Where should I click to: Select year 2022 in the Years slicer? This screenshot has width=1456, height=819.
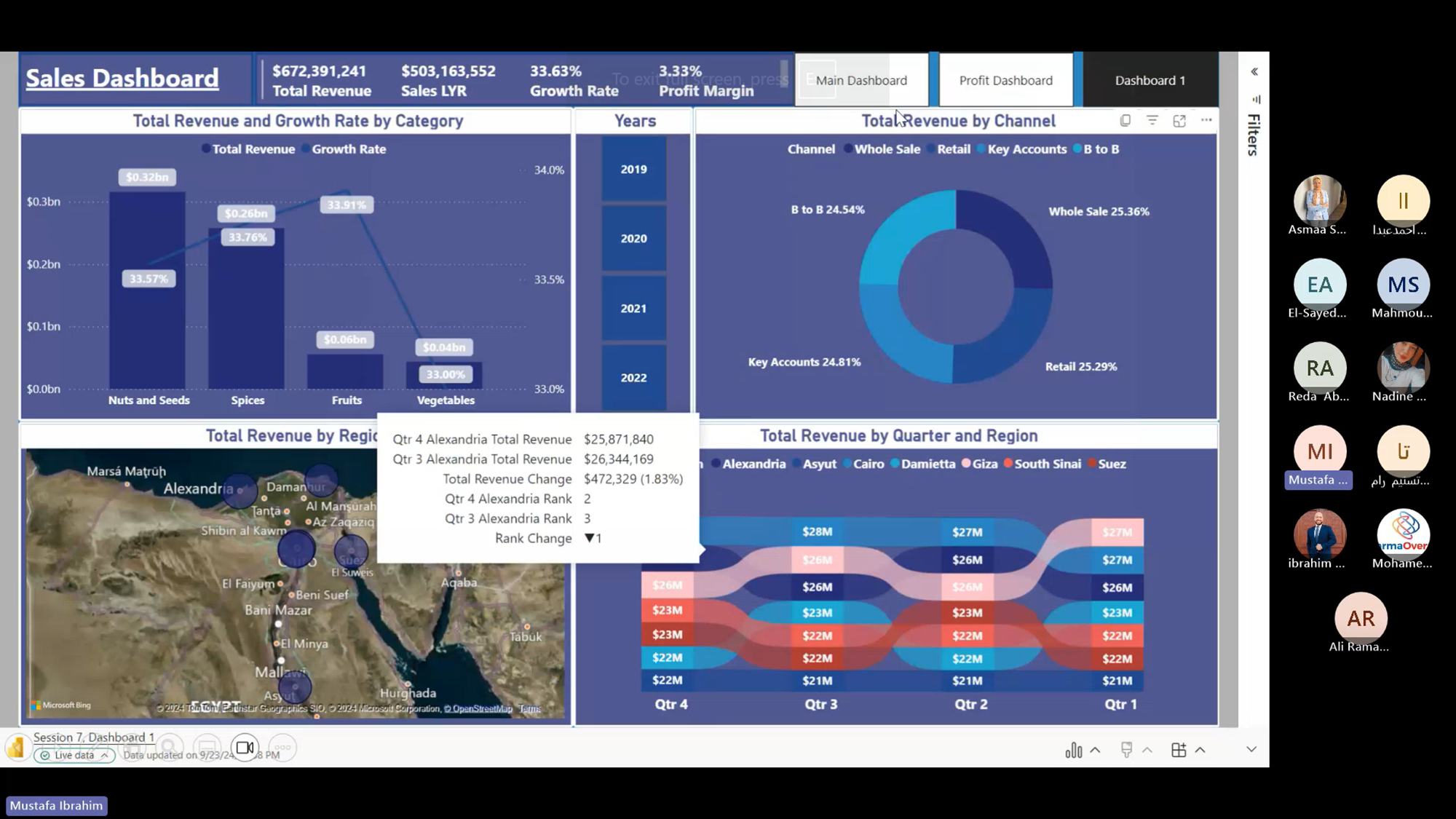pyautogui.click(x=633, y=377)
